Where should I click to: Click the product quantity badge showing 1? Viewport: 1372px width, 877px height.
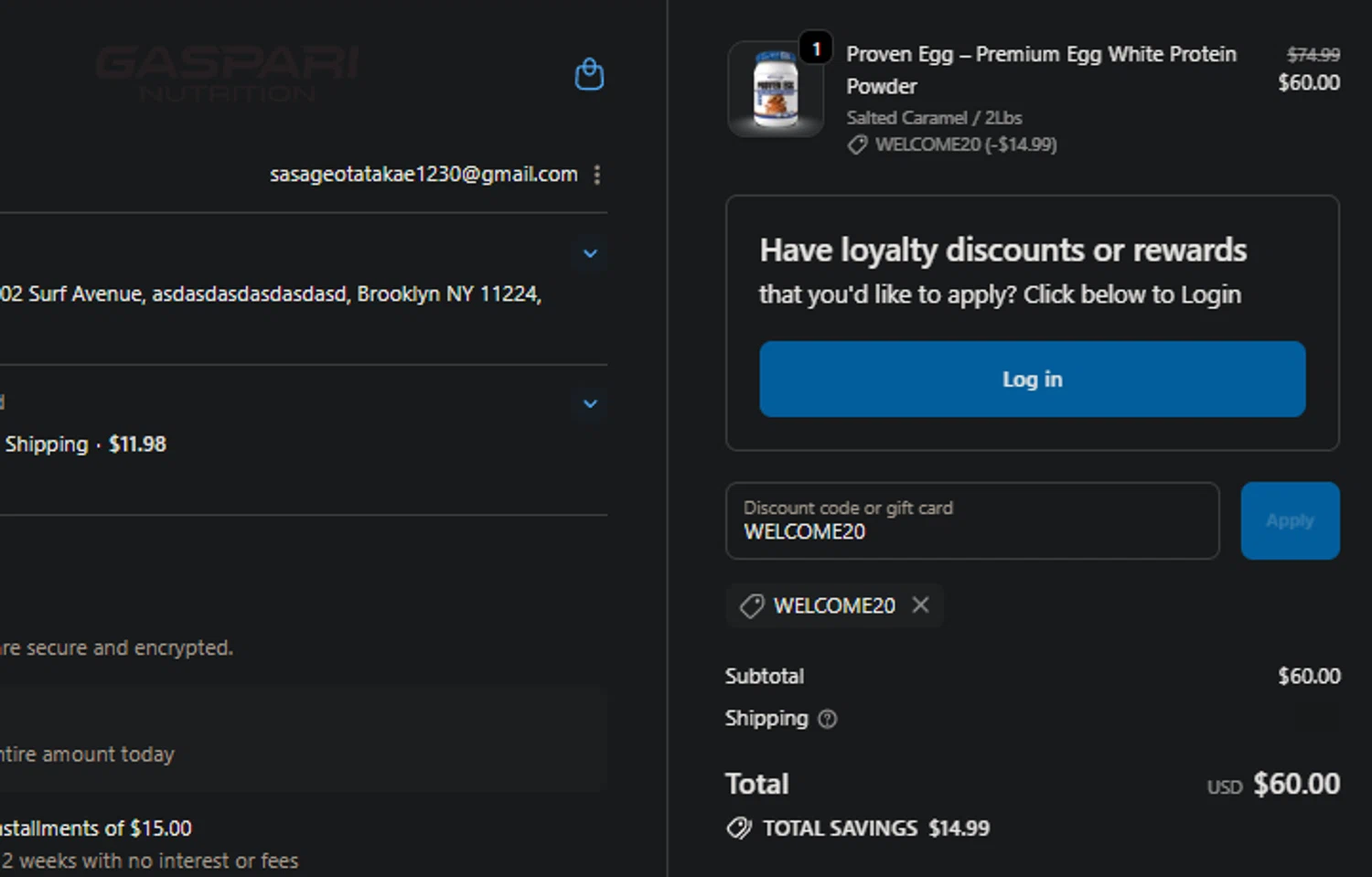click(x=816, y=48)
